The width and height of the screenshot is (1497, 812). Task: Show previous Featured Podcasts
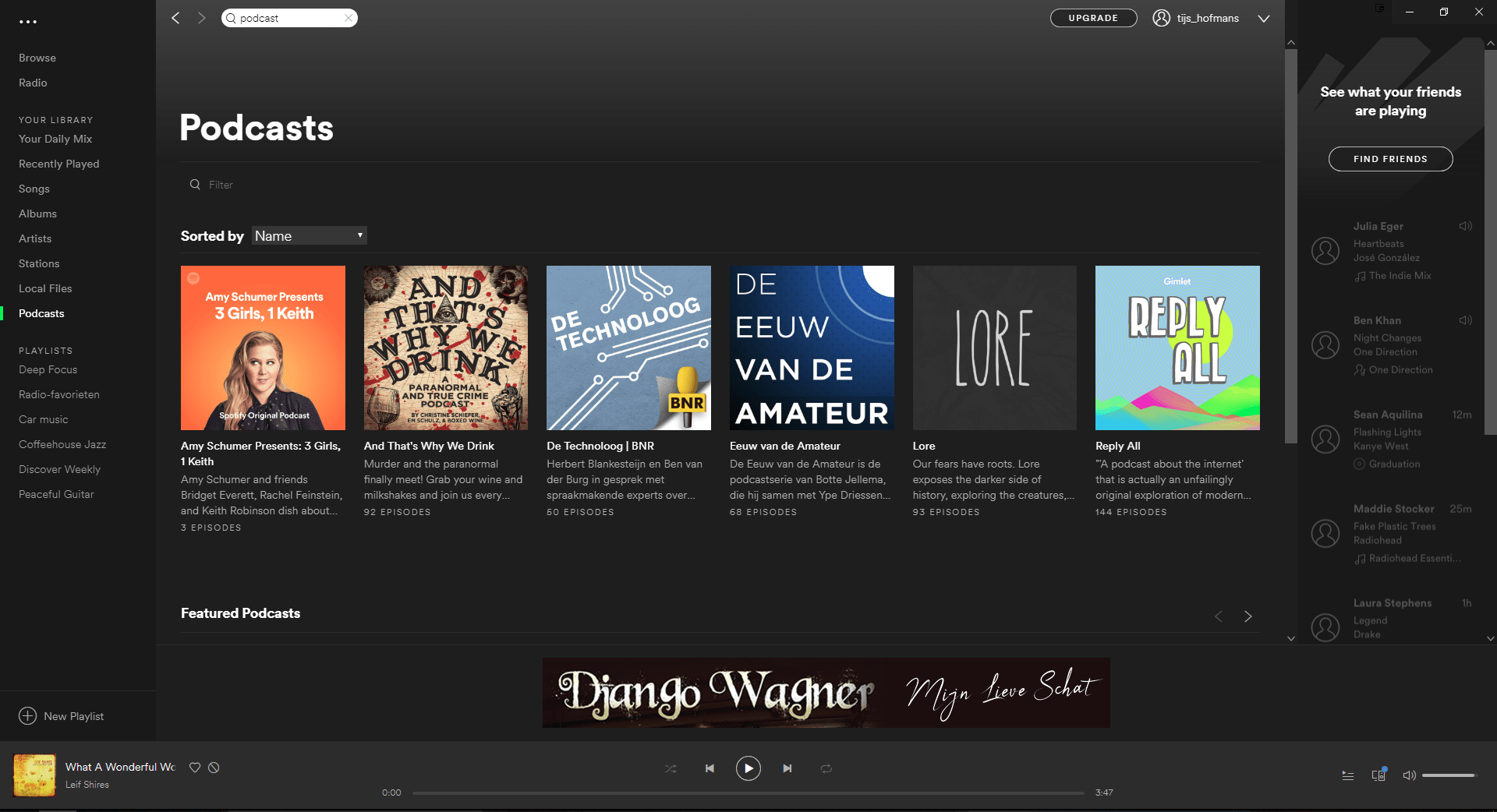[1219, 616]
